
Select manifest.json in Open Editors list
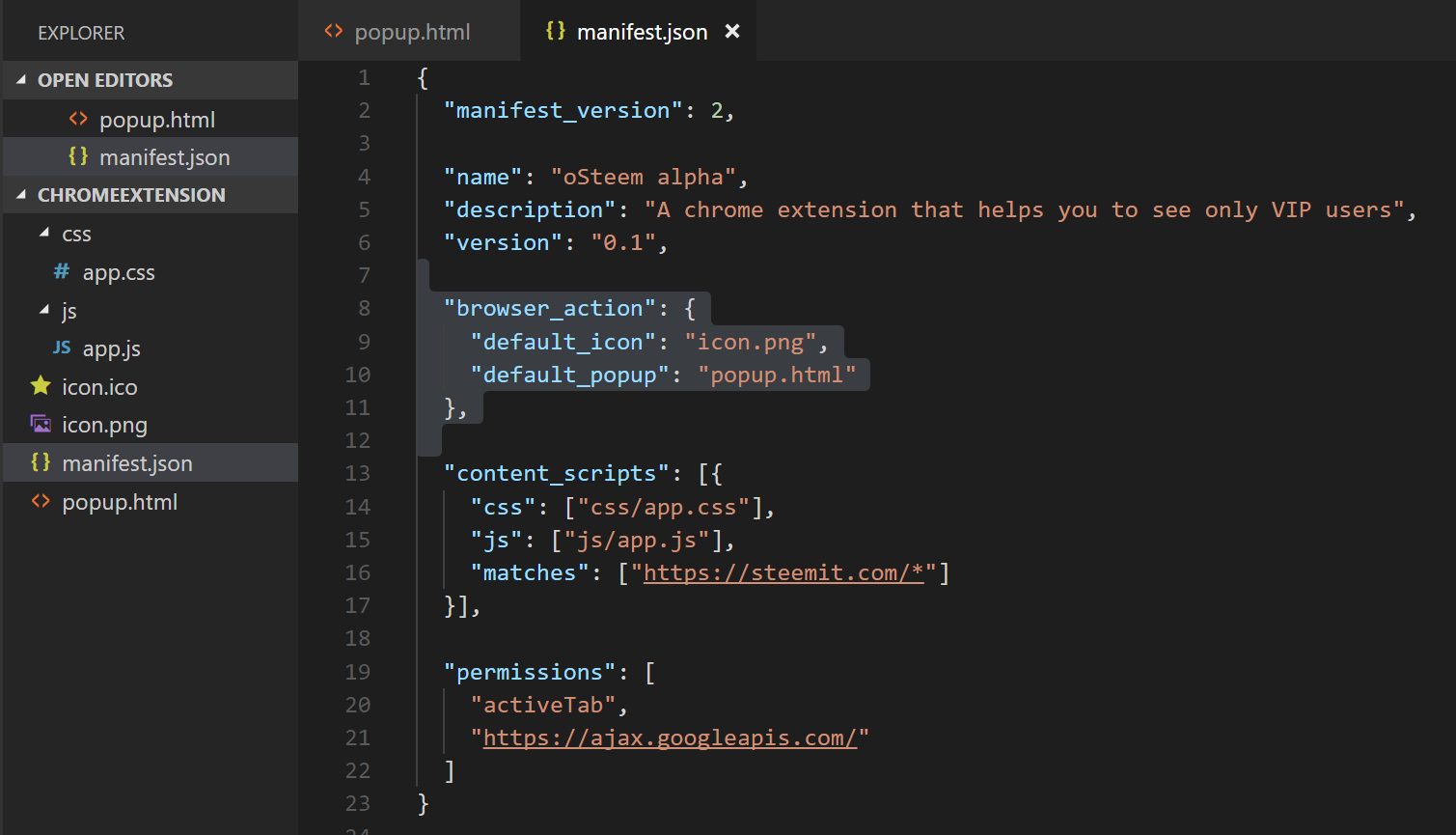tap(165, 157)
